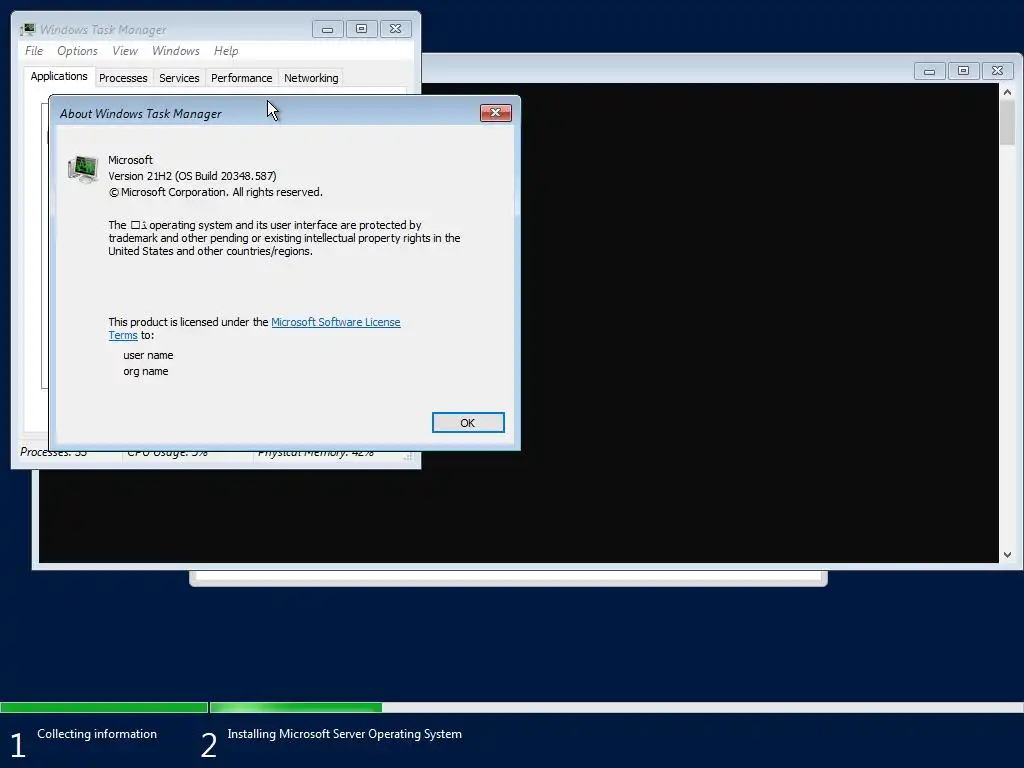Maximize the black console window
This screenshot has width=1024, height=768.
pos(963,71)
